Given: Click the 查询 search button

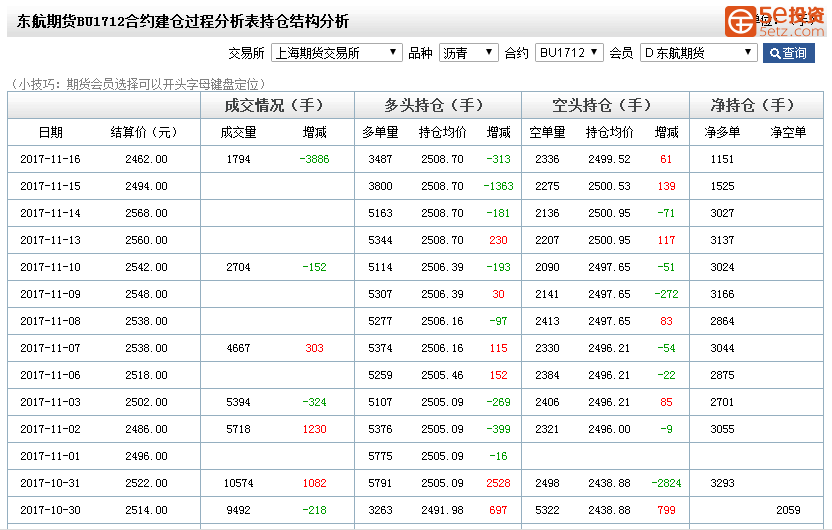Looking at the screenshot, I should coord(788,53).
